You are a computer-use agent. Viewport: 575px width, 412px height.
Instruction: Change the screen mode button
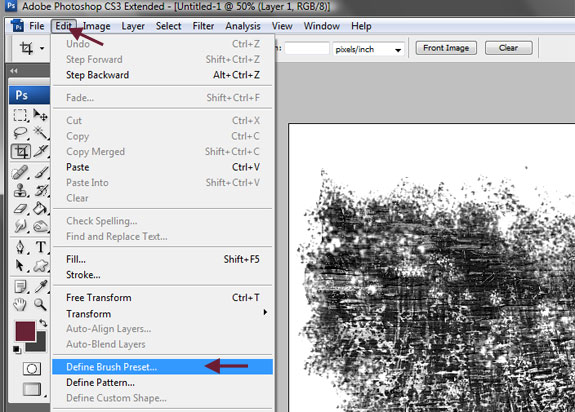coord(32,389)
